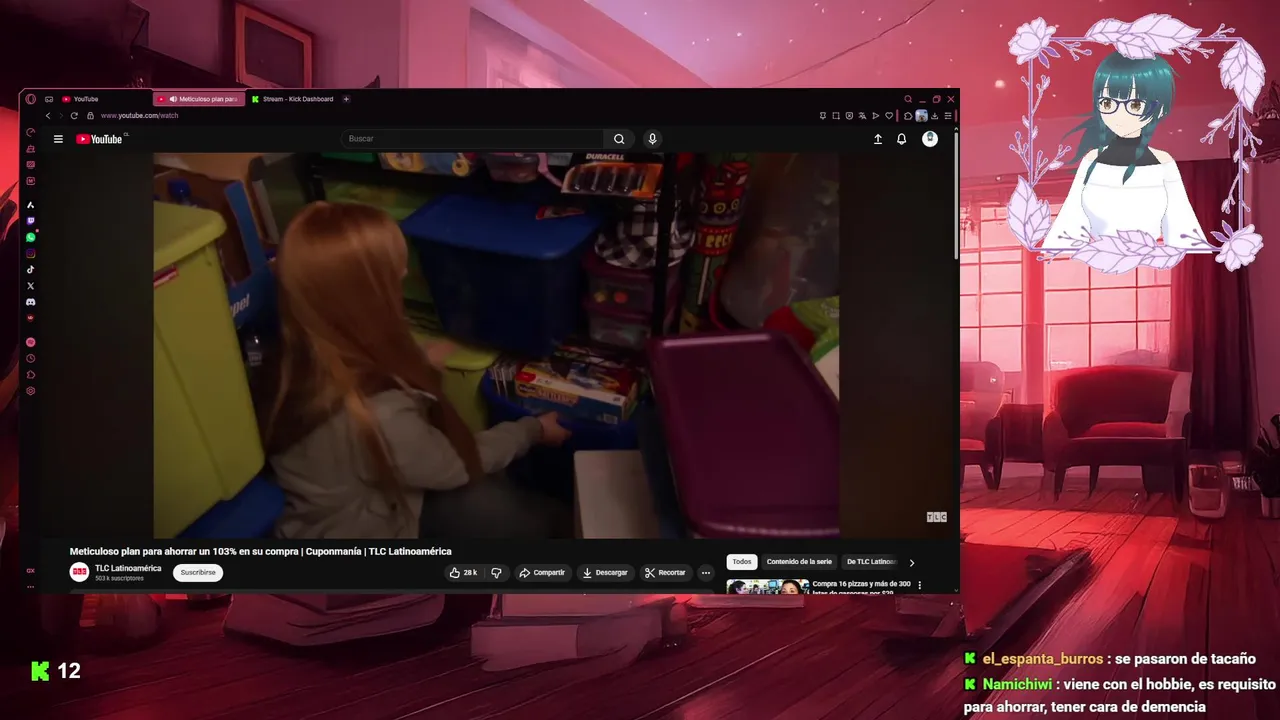The width and height of the screenshot is (1280, 720).
Task: Start voice search with microphone icon
Action: (652, 139)
